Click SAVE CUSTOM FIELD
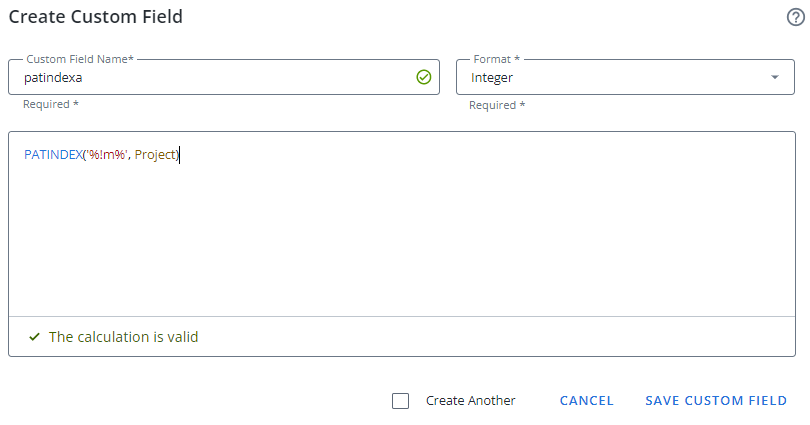Image resolution: width=810 pixels, height=425 pixels. [x=716, y=401]
